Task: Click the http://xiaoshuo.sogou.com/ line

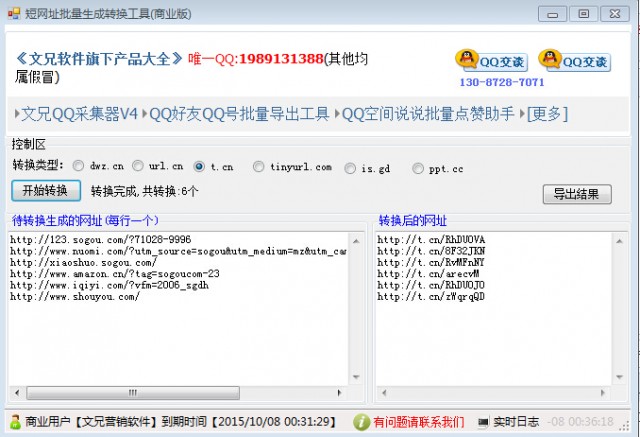Action: pyautogui.click(x=83, y=262)
